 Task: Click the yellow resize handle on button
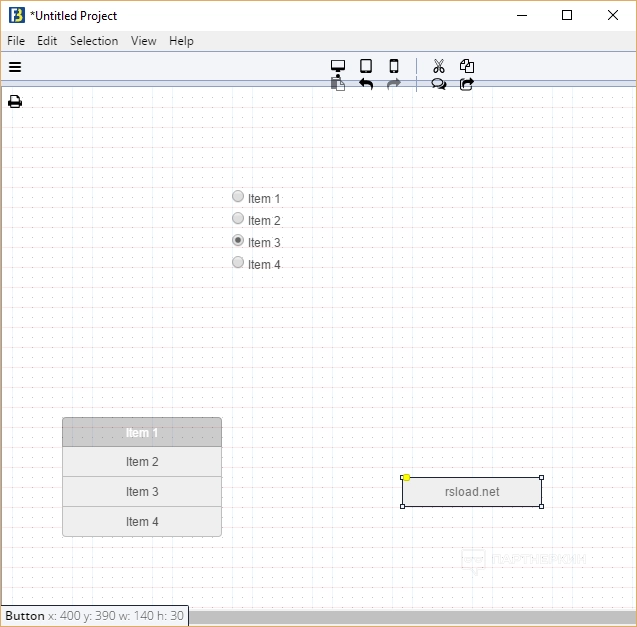[407, 477]
